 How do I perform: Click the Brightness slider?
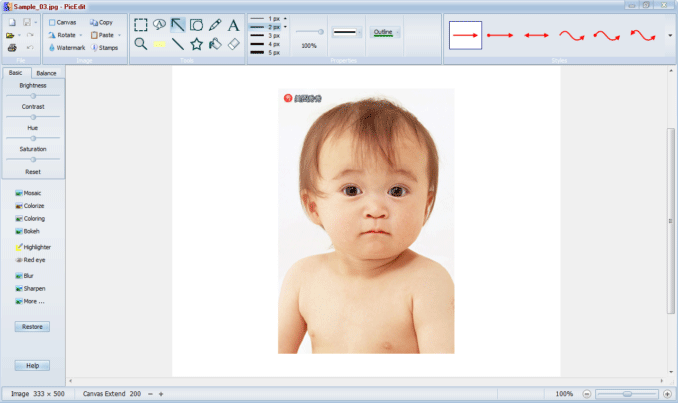(33, 96)
